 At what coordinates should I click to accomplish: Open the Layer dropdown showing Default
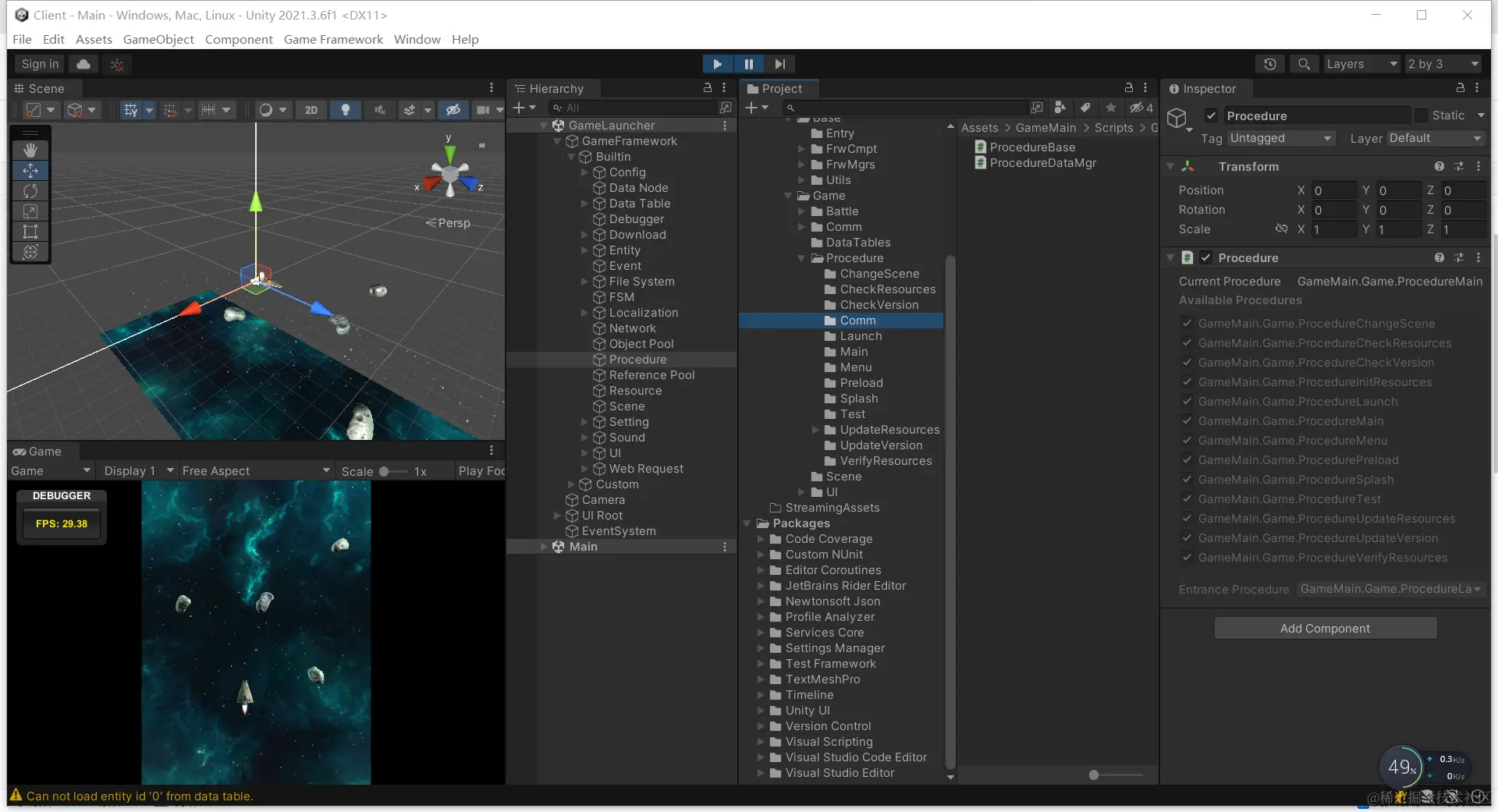1435,138
